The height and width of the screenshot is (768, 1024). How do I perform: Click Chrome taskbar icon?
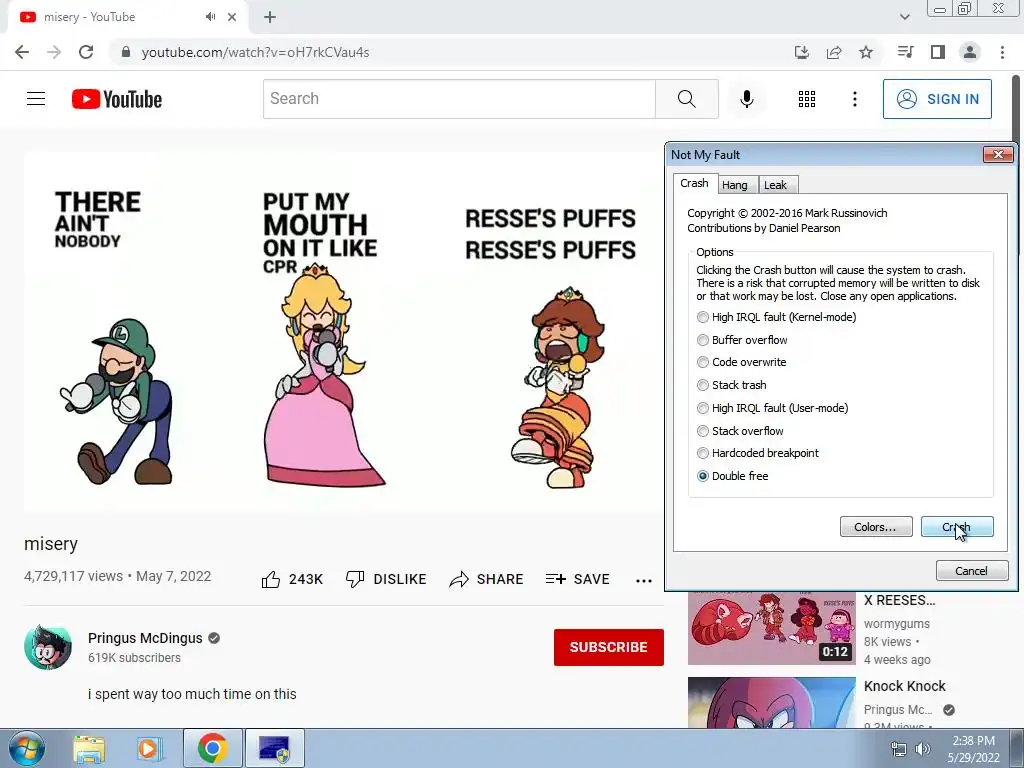[212, 748]
